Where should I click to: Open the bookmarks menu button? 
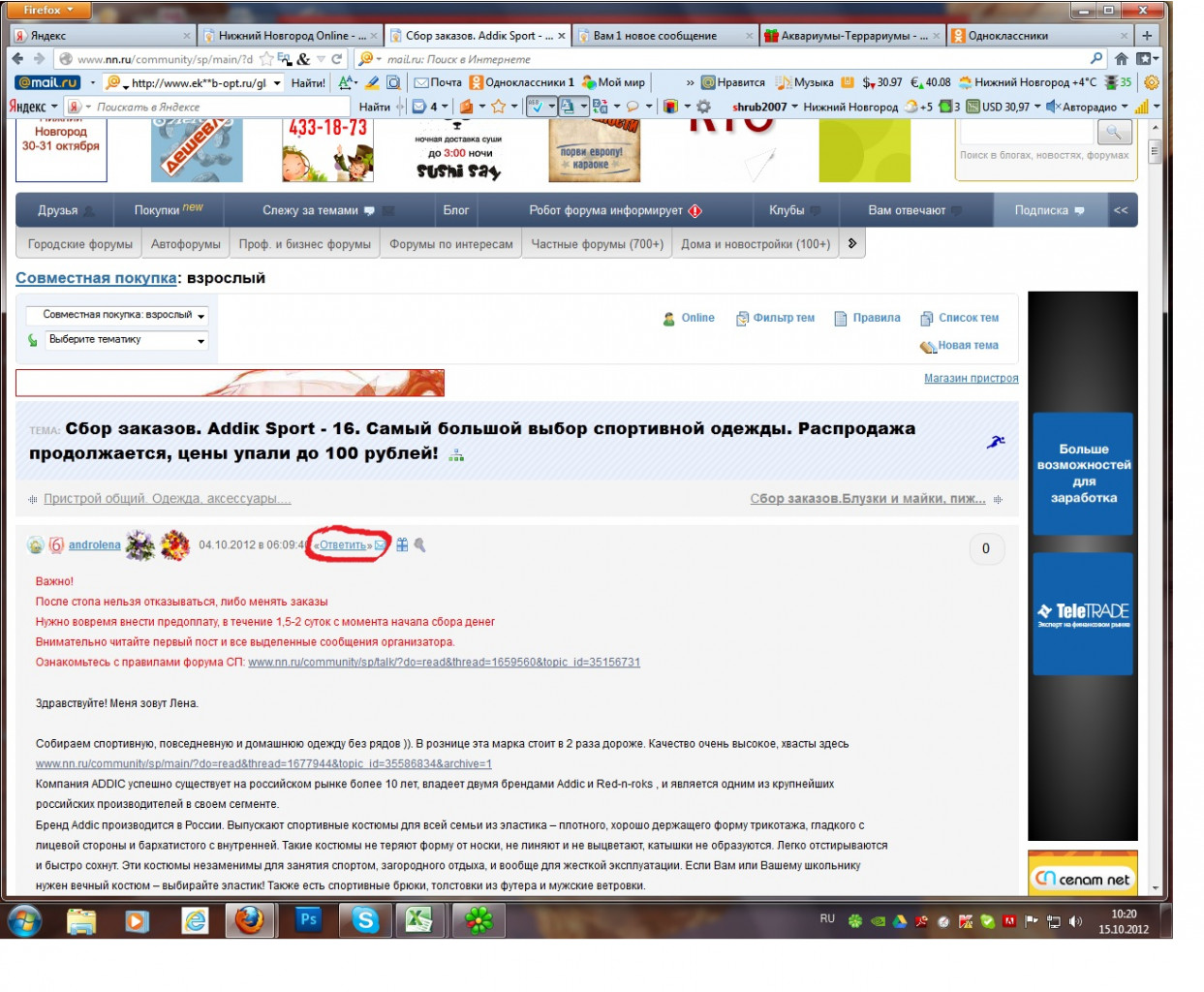click(1148, 59)
